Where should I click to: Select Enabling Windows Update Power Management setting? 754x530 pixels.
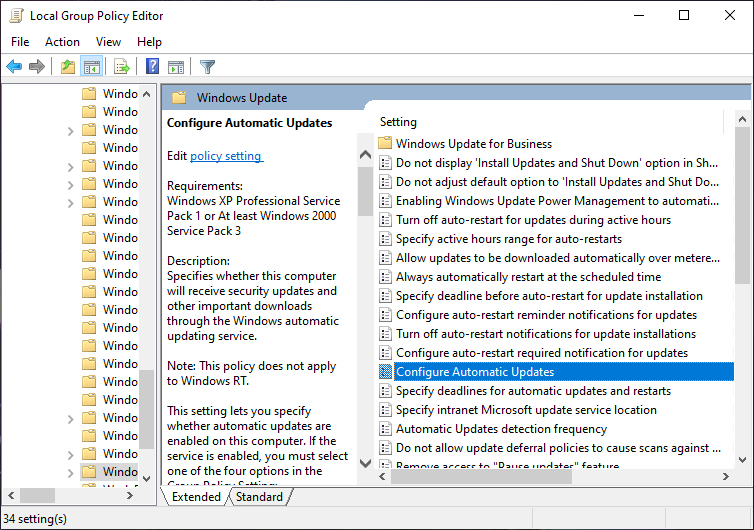(555, 201)
